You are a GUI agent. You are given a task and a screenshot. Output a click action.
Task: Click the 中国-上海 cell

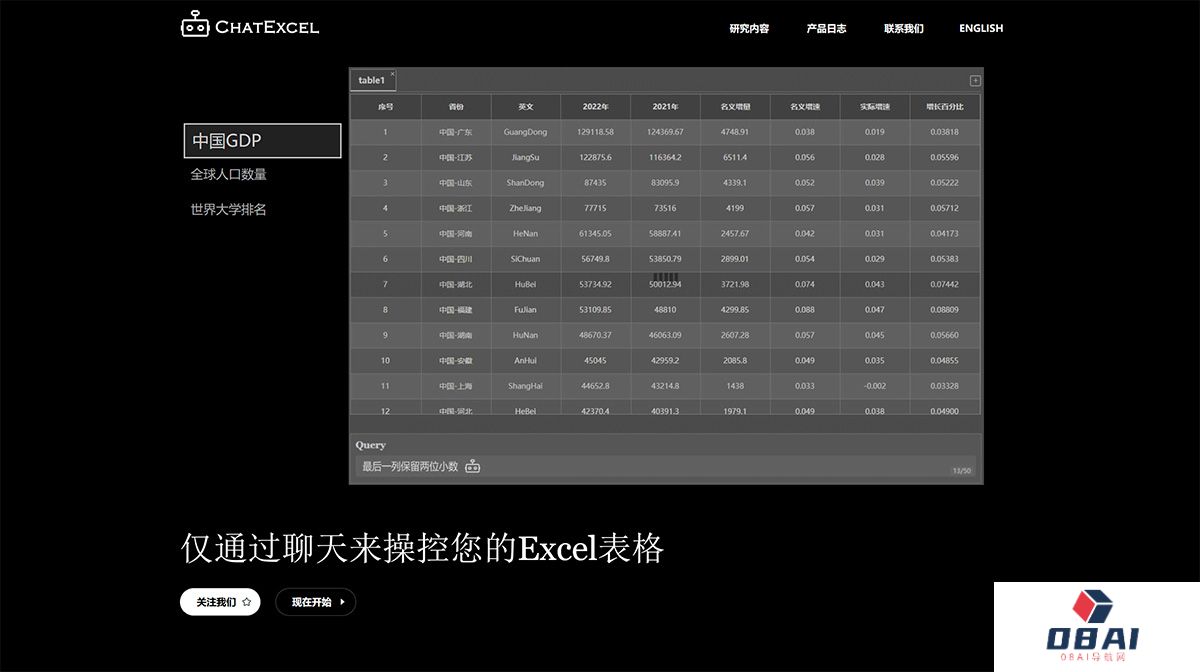point(456,386)
